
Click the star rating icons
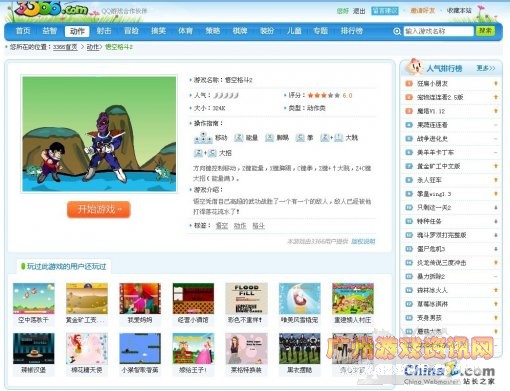[x=323, y=95]
